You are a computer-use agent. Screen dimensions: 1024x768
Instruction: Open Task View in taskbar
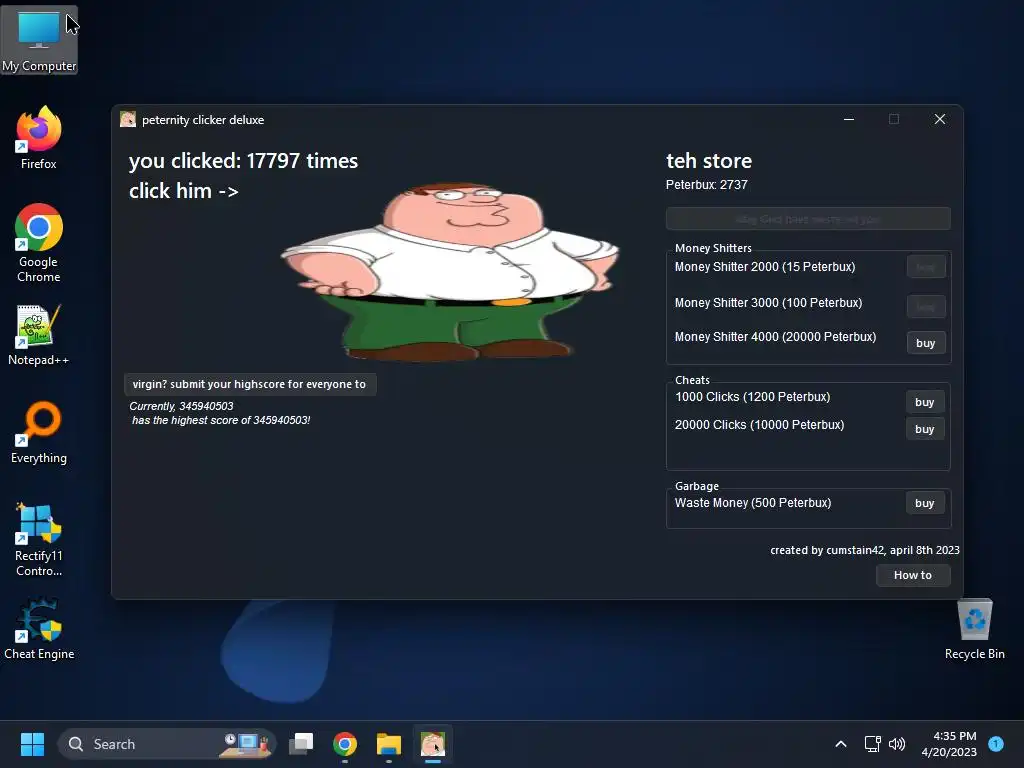click(x=301, y=744)
